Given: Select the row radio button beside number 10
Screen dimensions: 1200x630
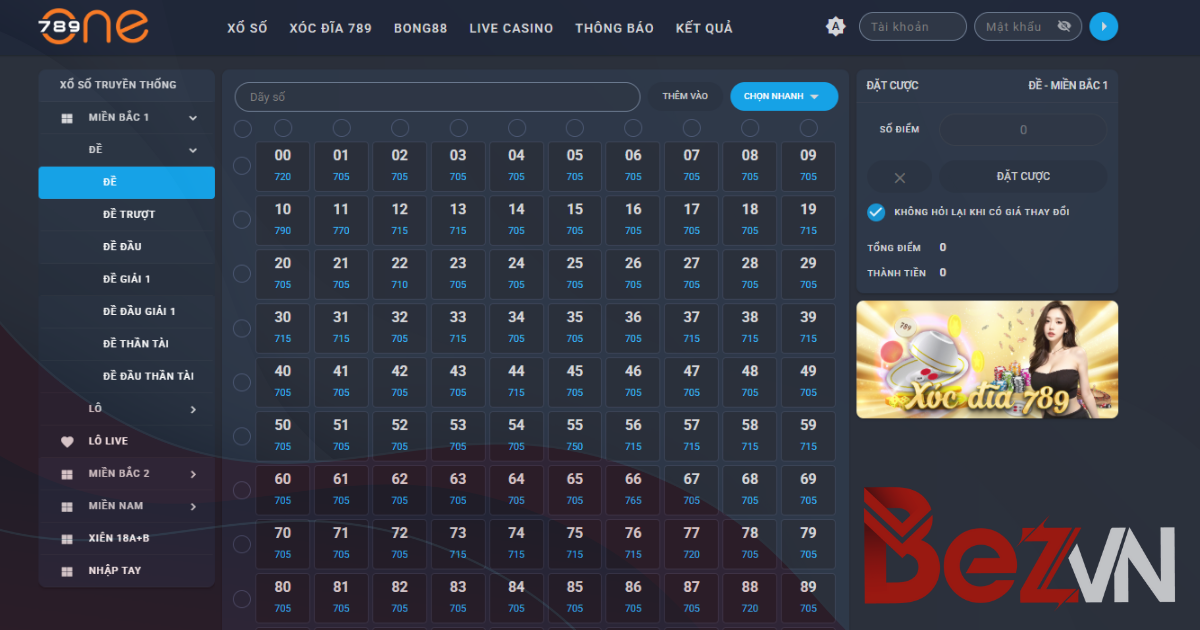Looking at the screenshot, I should point(242,220).
